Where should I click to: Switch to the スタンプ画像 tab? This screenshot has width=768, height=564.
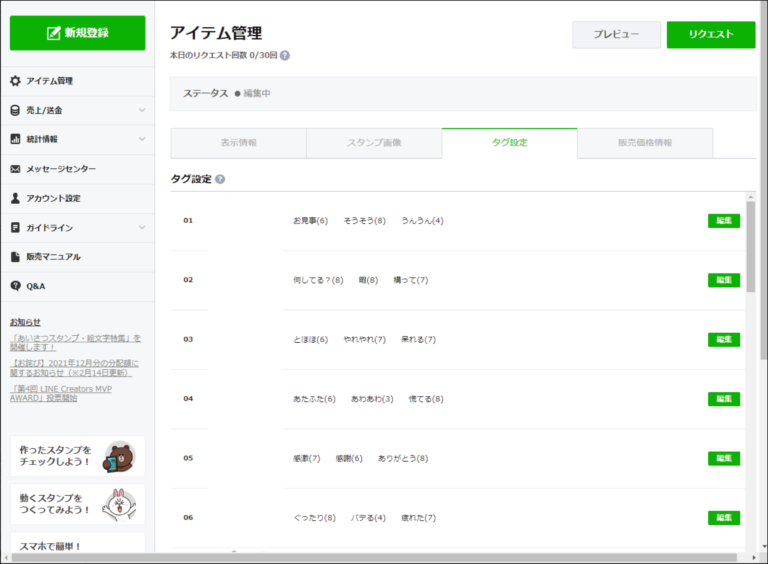(x=373, y=143)
